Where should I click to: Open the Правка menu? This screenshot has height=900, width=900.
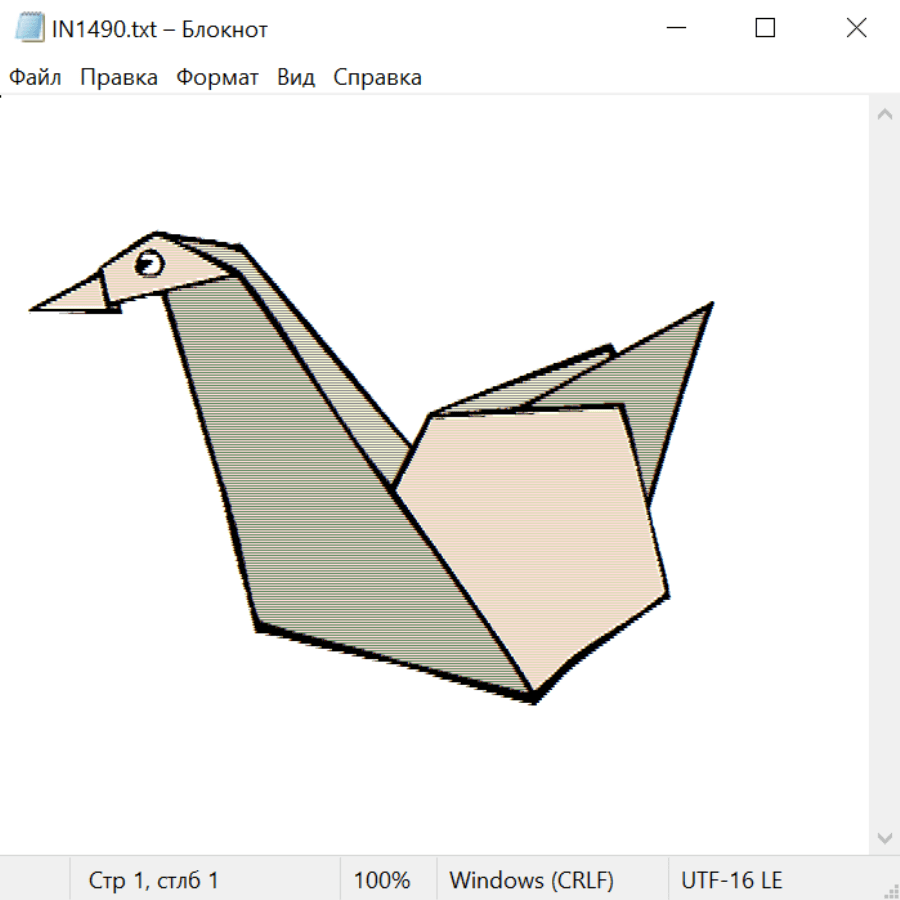[x=118, y=78]
